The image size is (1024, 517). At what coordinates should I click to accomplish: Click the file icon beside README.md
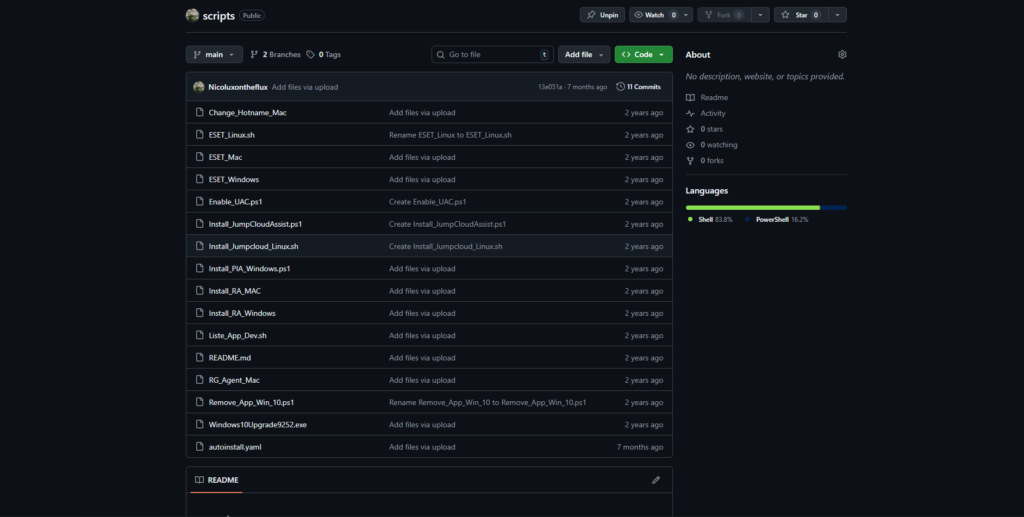tap(200, 358)
